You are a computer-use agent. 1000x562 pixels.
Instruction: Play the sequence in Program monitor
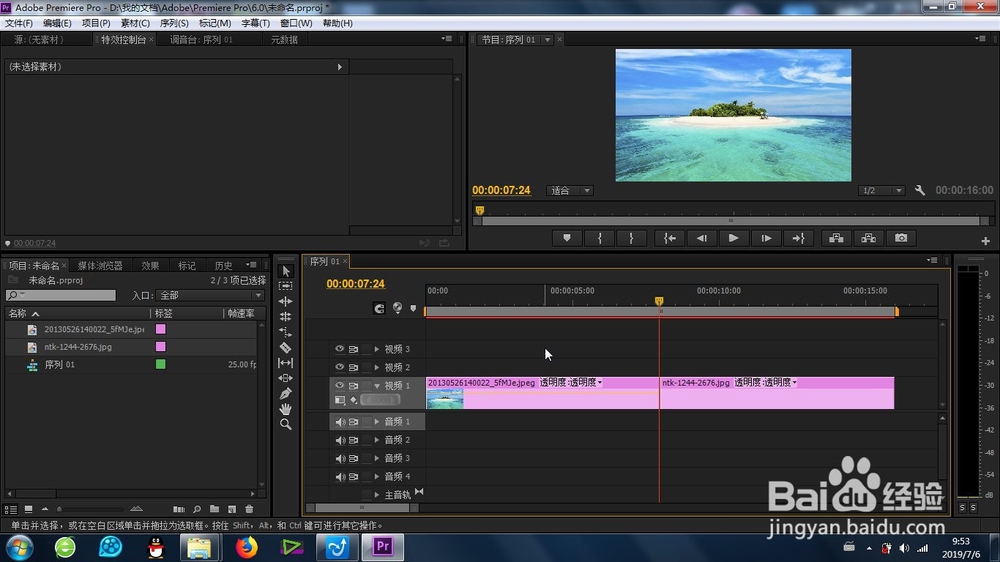(733, 238)
